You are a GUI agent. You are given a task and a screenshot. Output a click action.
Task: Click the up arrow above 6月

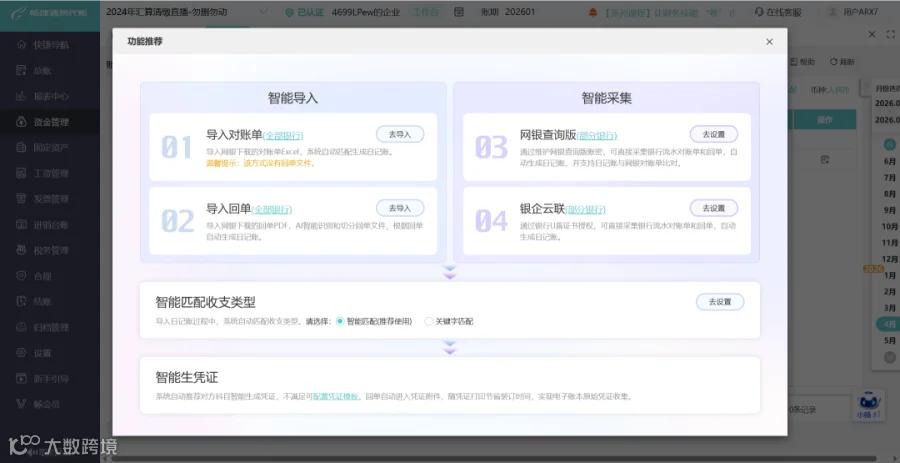tap(890, 145)
